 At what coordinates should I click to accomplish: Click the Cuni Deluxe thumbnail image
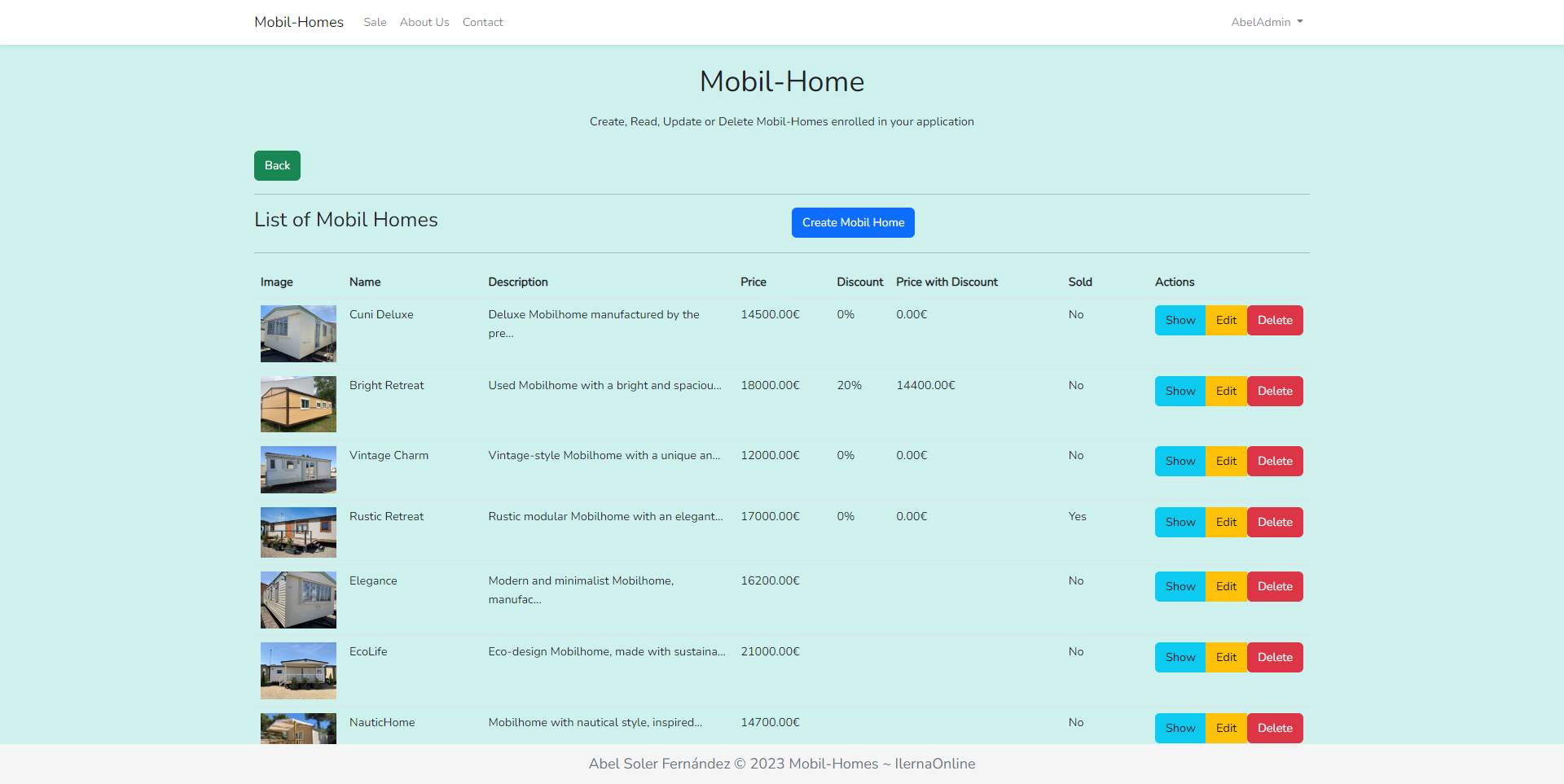tap(298, 334)
